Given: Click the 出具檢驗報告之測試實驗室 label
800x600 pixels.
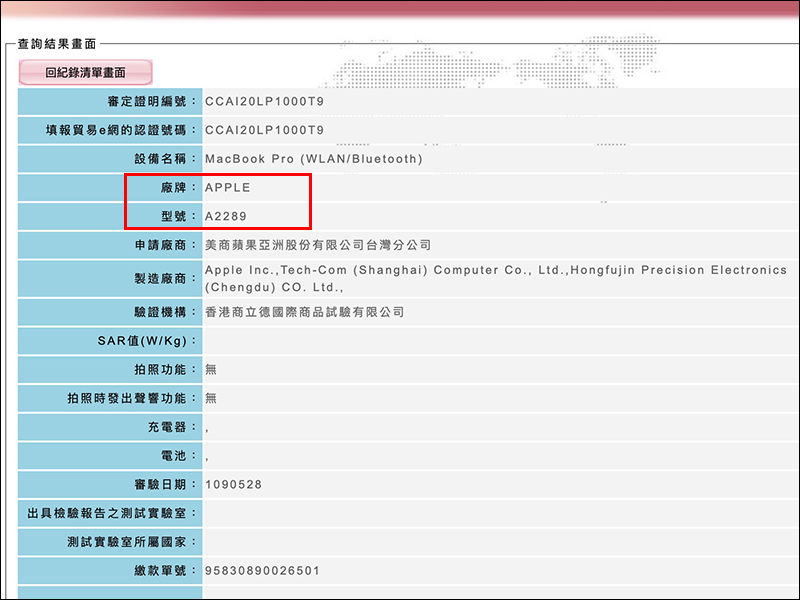Looking at the screenshot, I should coord(112,513).
